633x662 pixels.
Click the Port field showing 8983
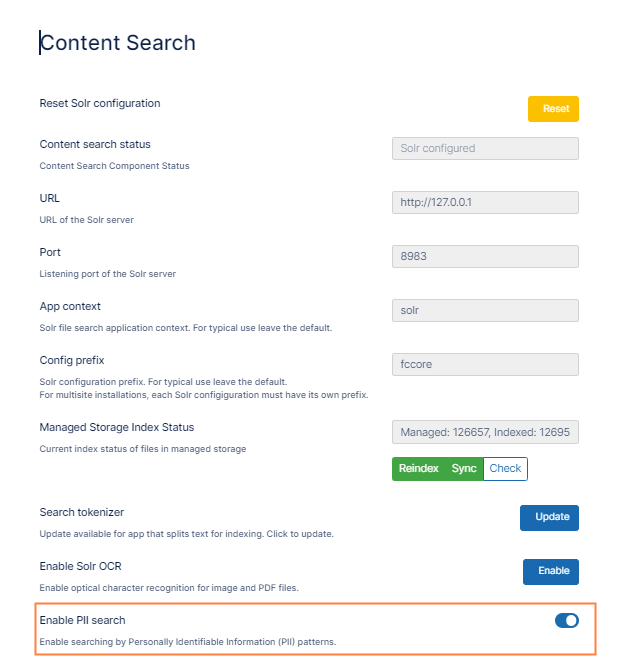[485, 257]
